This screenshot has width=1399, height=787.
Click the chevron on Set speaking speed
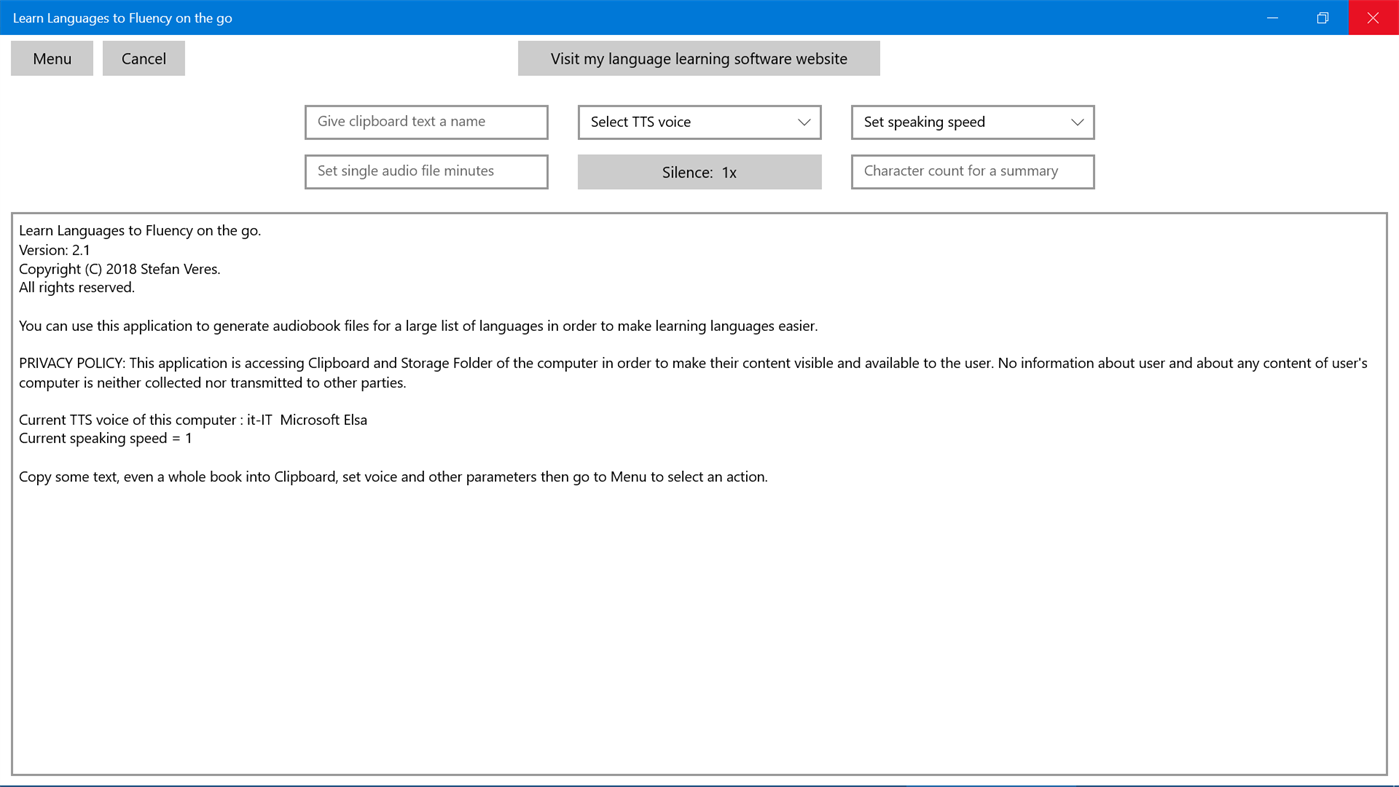(x=1078, y=121)
